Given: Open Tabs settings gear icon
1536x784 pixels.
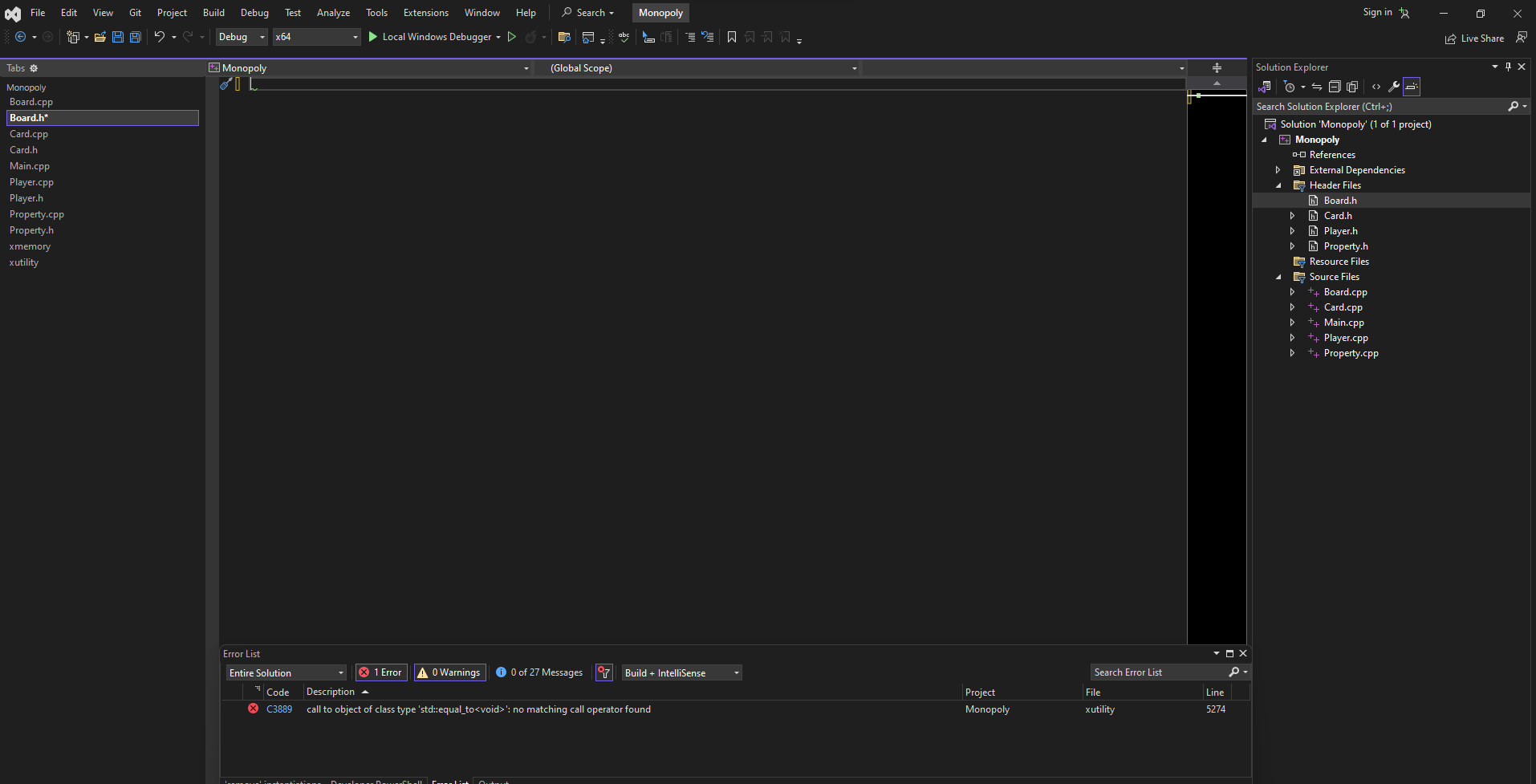Looking at the screenshot, I should (34, 68).
